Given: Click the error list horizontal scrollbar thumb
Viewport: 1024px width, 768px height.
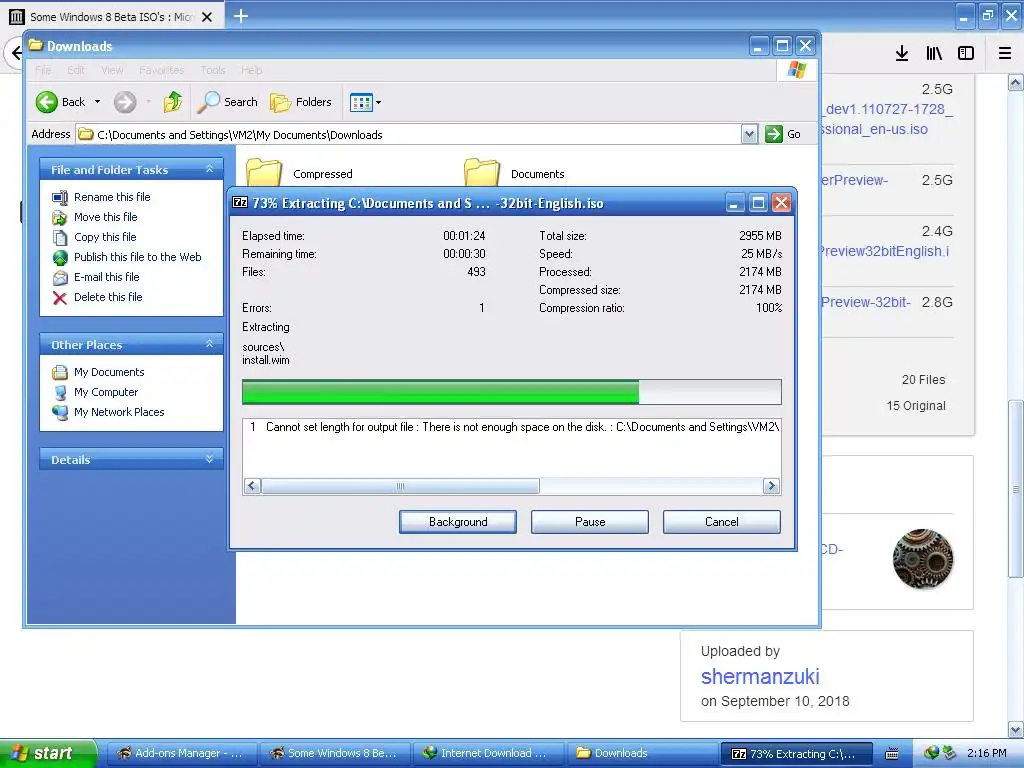Looking at the screenshot, I should (x=400, y=486).
